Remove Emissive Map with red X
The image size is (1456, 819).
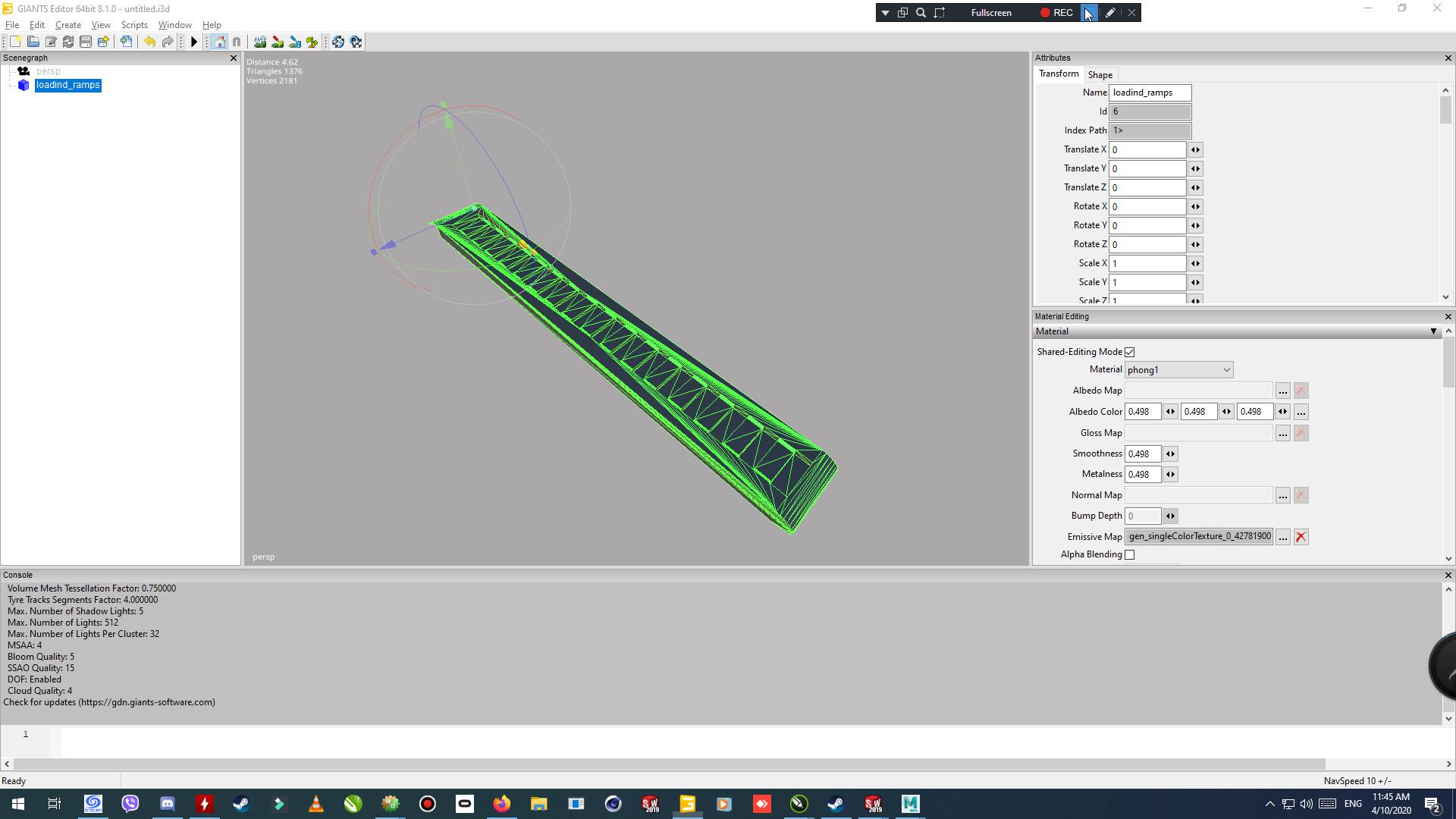point(1301,537)
